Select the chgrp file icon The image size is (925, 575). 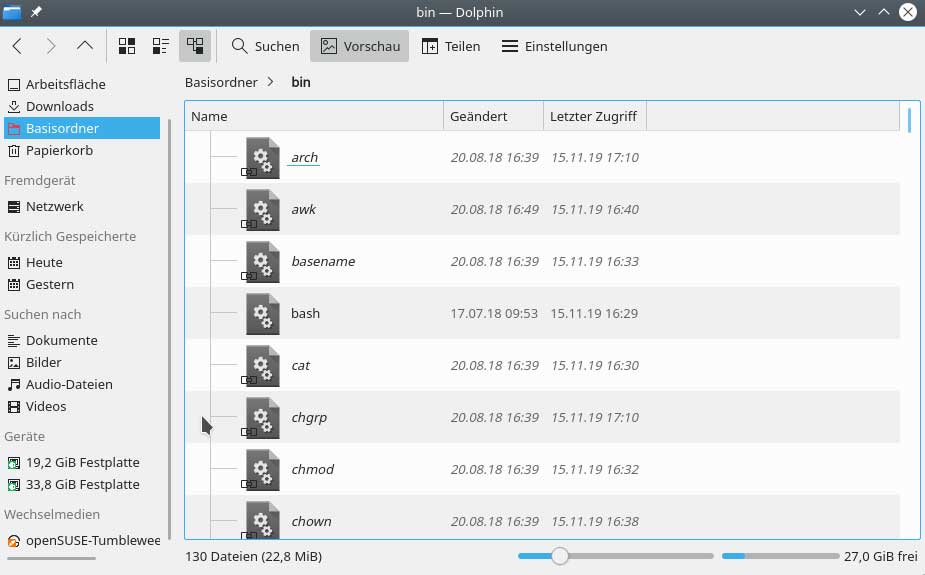click(x=262, y=417)
